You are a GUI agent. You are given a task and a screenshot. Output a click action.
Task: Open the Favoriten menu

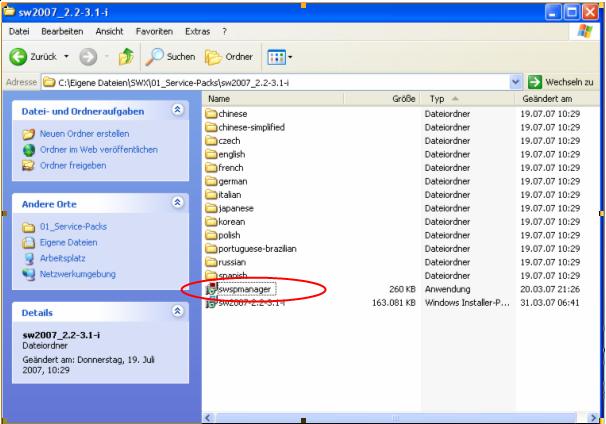pyautogui.click(x=154, y=32)
